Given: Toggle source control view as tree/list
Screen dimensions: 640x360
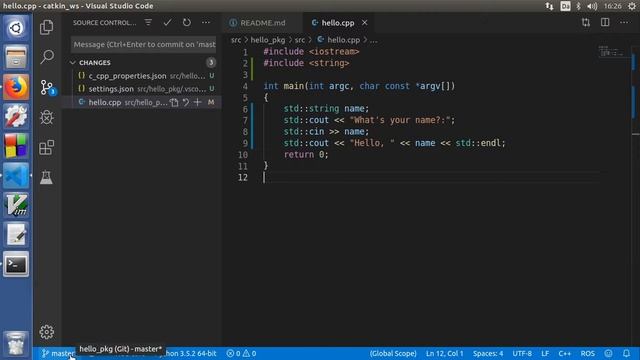Looking at the screenshot, I should (x=148, y=22).
